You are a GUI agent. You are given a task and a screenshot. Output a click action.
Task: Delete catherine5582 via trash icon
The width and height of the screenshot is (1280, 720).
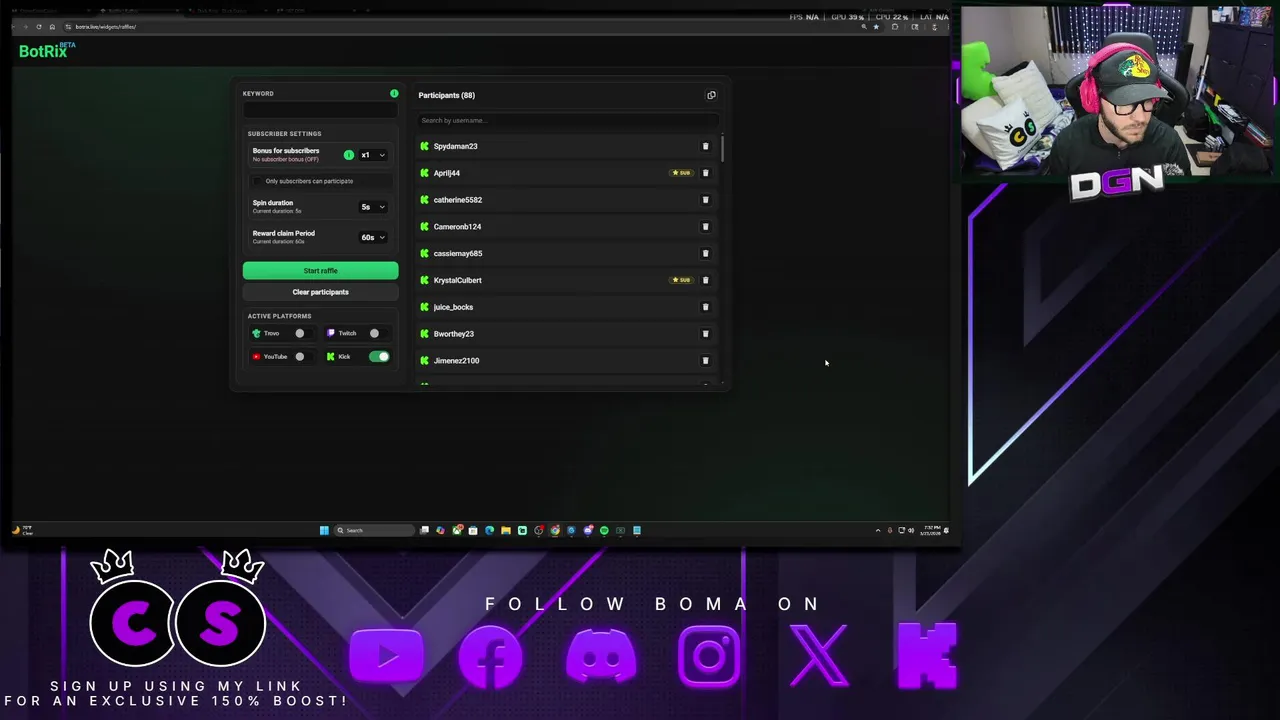705,200
